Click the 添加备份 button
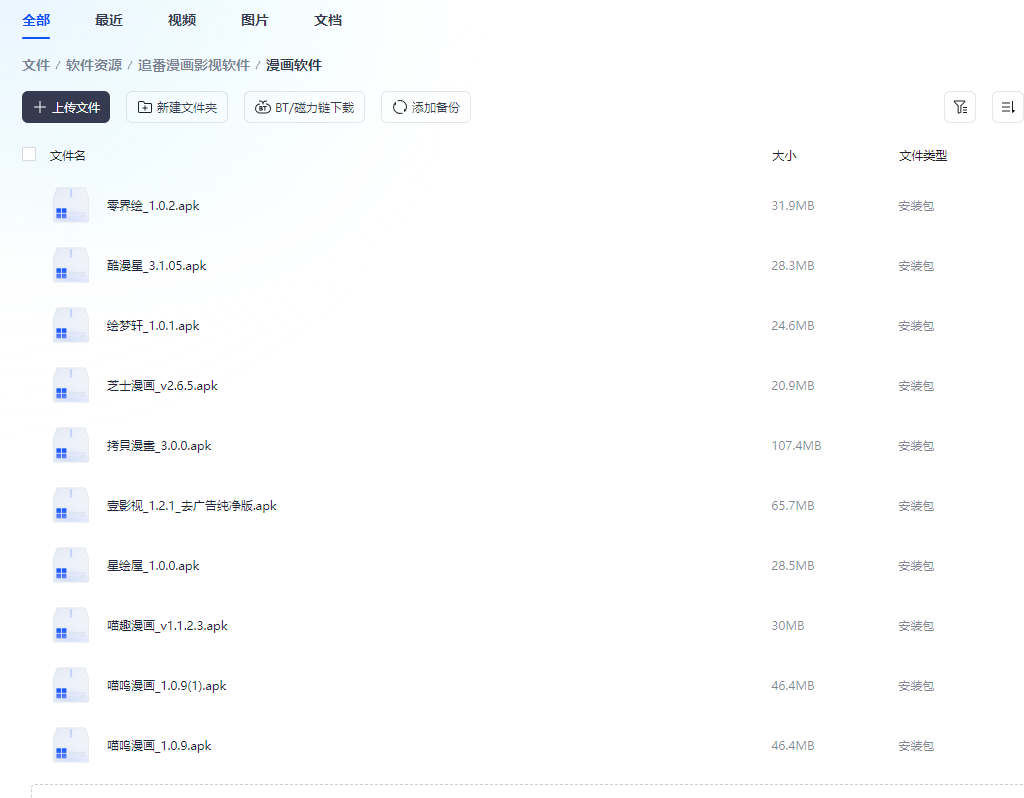The width and height of the screenshot is (1024, 798). [426, 107]
